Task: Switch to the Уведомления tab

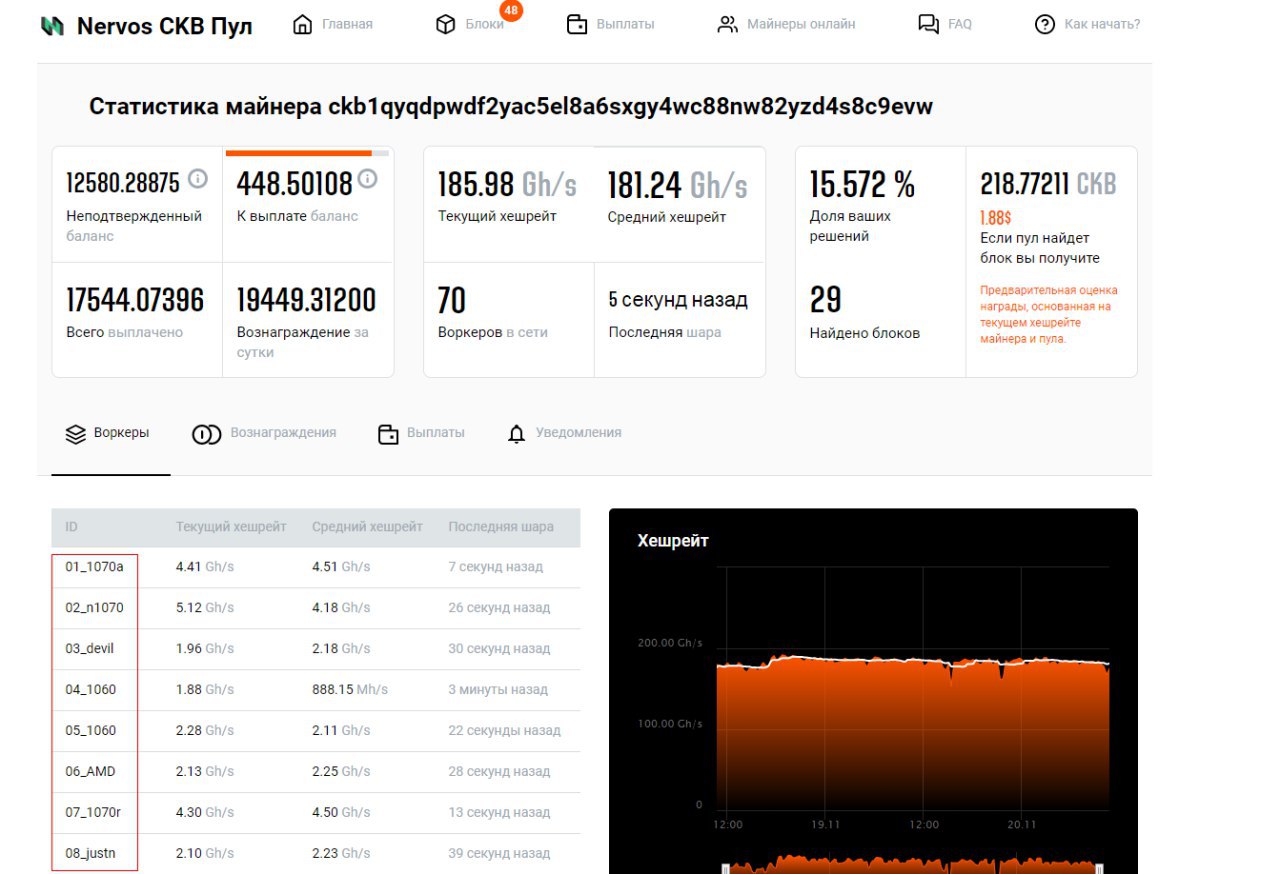Action: (578, 433)
